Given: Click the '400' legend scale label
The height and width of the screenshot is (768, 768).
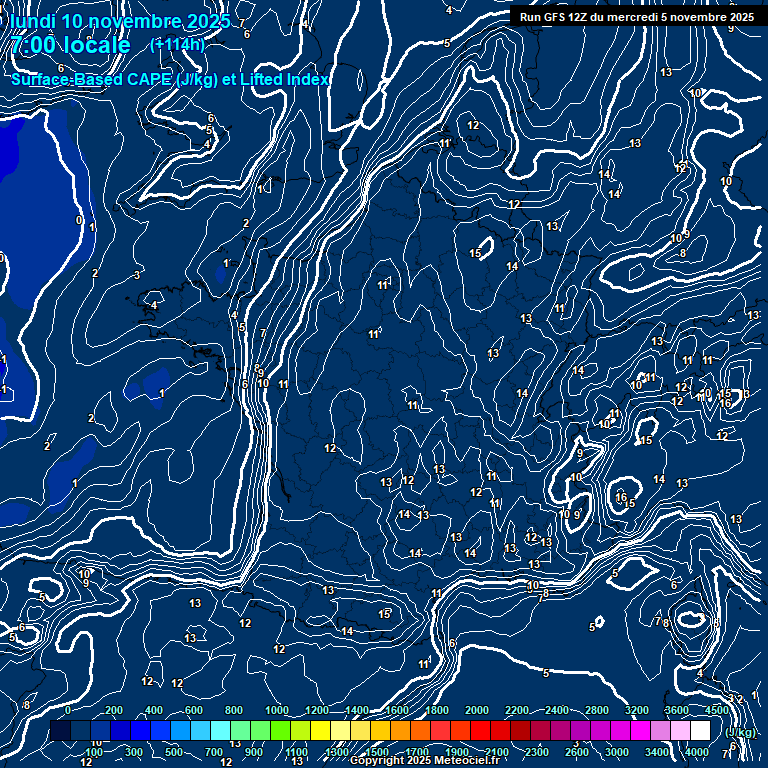Looking at the screenshot, I should [x=154, y=710].
